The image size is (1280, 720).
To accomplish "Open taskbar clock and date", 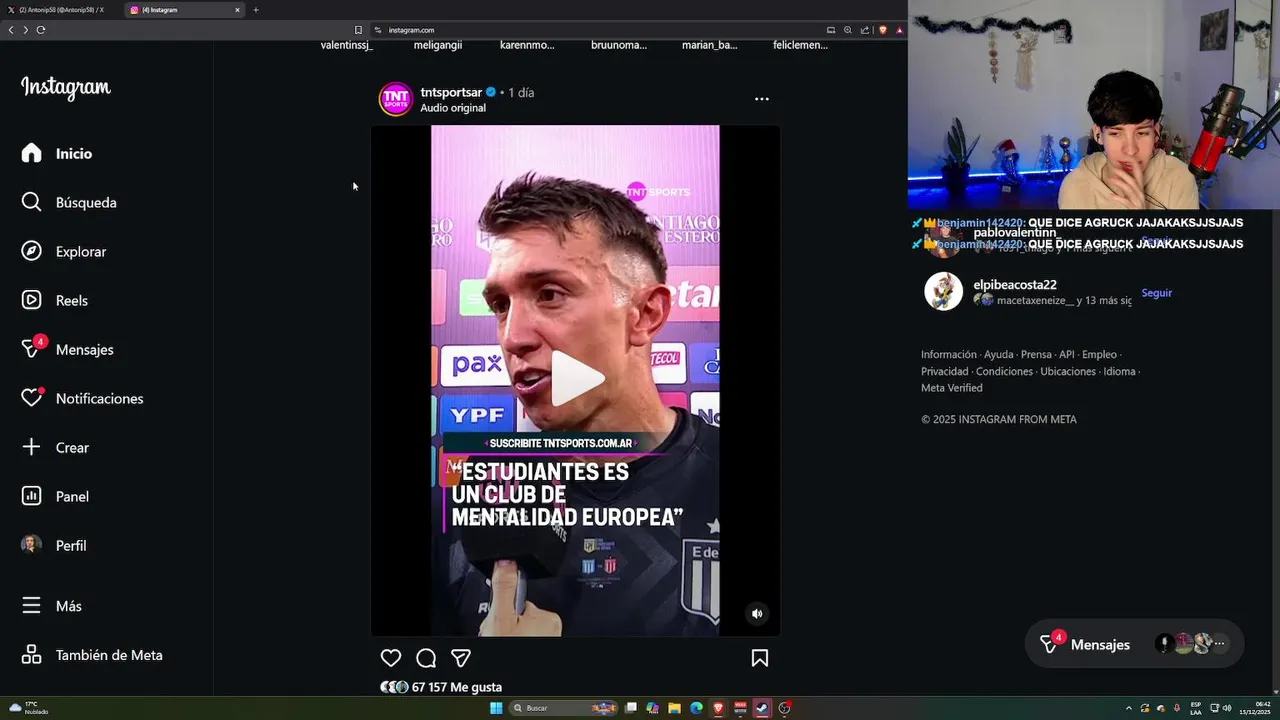I will (1255, 708).
